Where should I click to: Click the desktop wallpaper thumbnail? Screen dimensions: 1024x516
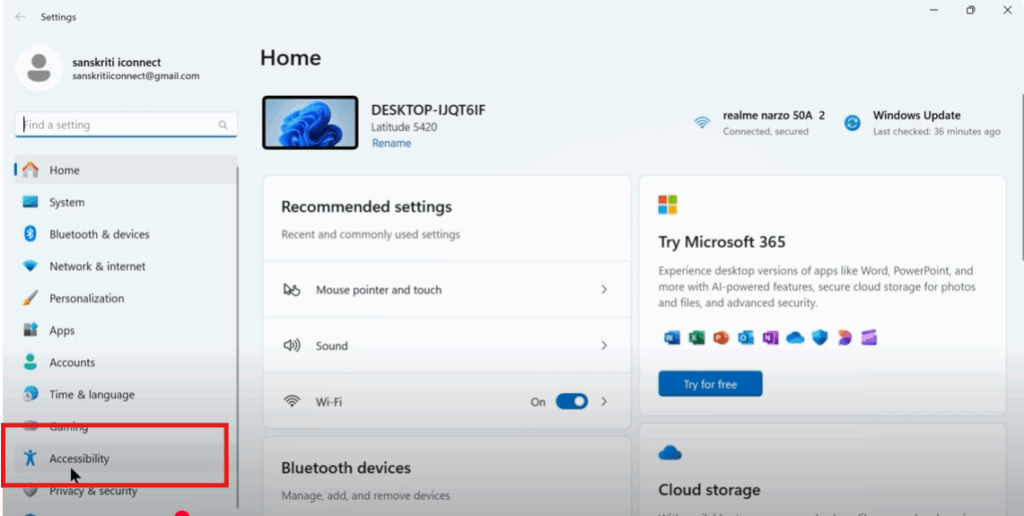(310, 123)
